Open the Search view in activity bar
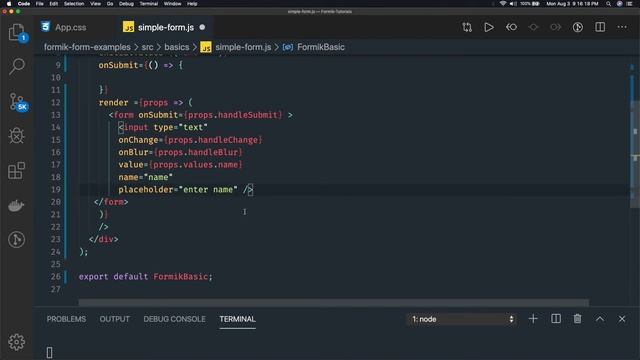Screen dimensions: 640x360 point(17,66)
